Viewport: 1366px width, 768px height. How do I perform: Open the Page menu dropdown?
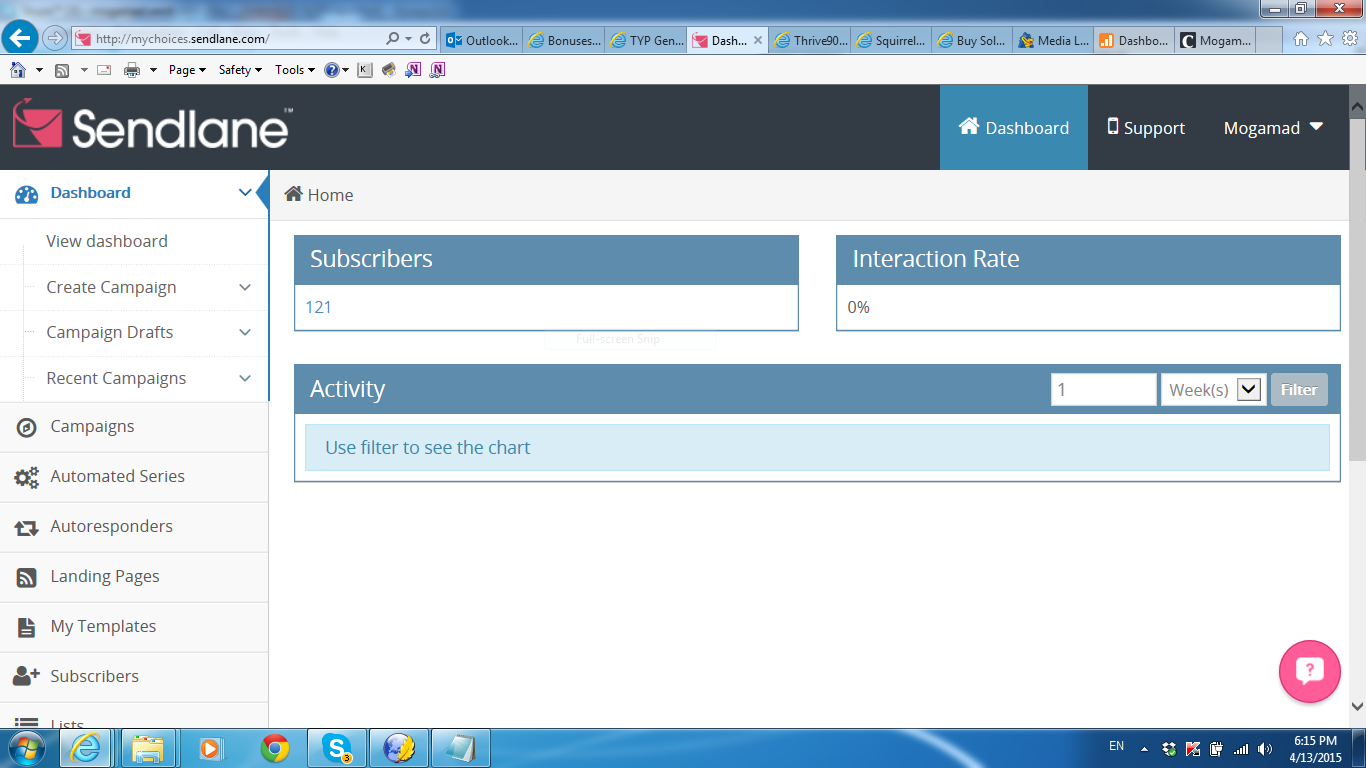tap(187, 70)
